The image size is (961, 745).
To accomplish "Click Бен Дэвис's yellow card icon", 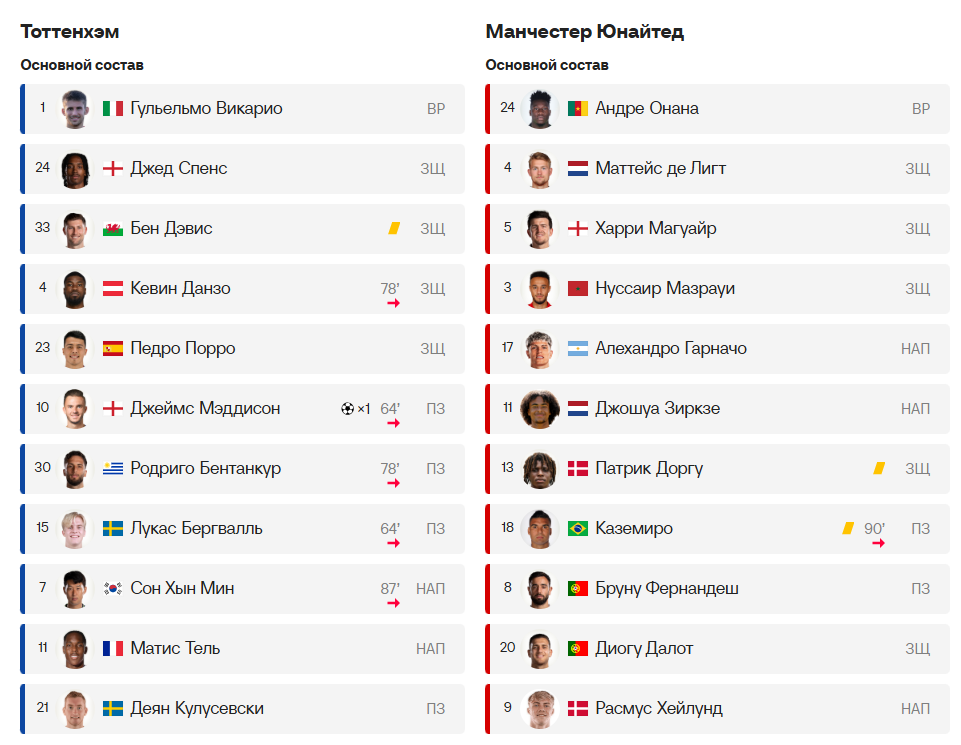I will coord(394,229).
